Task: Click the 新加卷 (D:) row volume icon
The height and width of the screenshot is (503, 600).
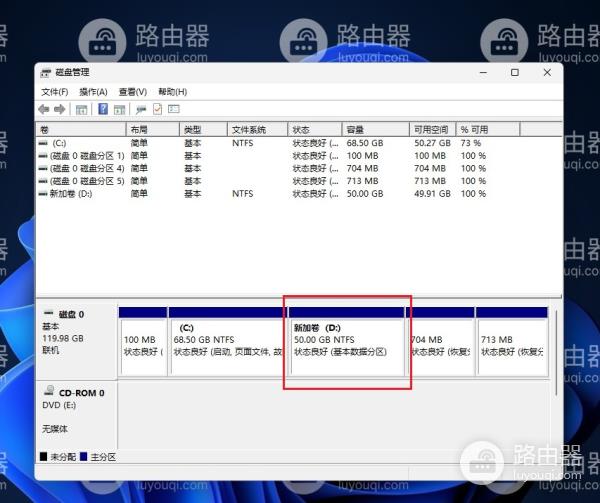Action: click(43, 194)
